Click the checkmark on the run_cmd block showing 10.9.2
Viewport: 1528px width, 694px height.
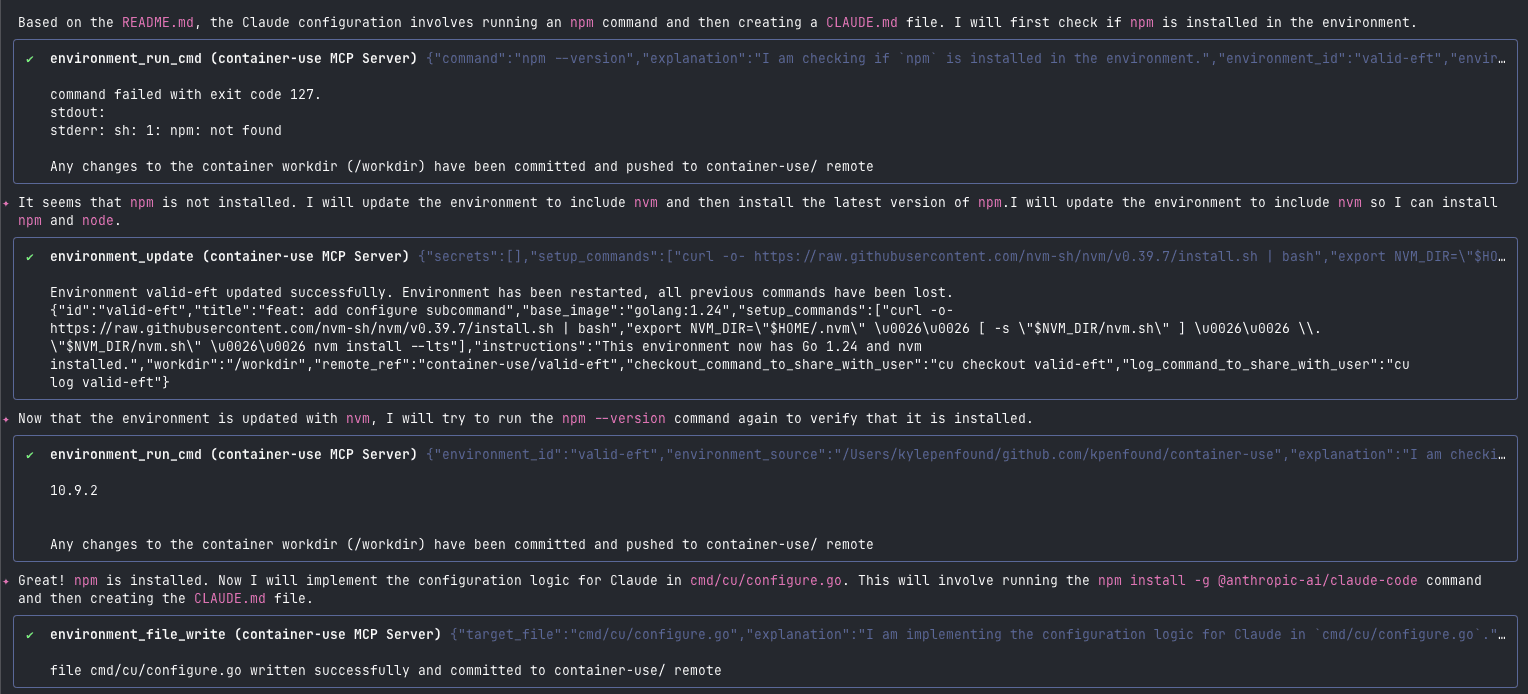[30, 455]
